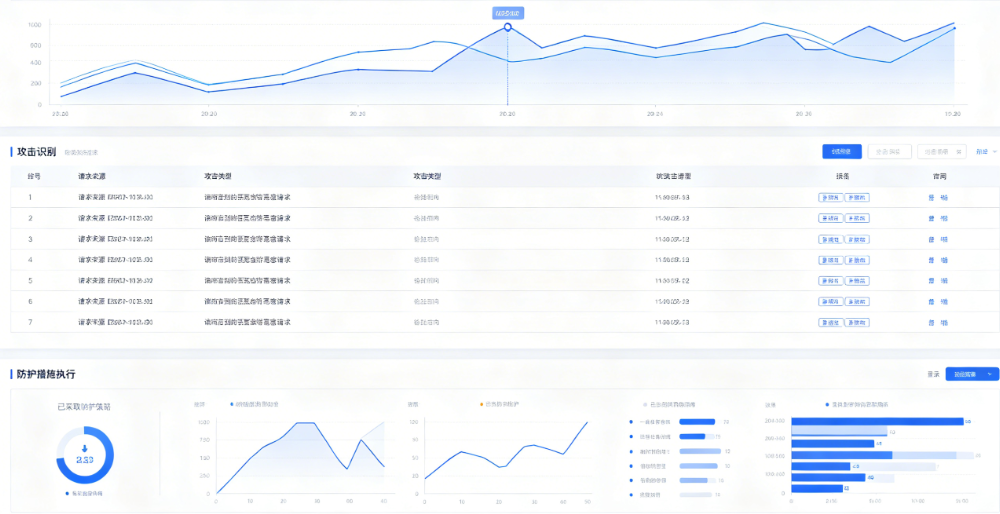The image size is (1000, 514).
Task: Toggle the blue legend item beneath the donut chart
Action: point(84,494)
